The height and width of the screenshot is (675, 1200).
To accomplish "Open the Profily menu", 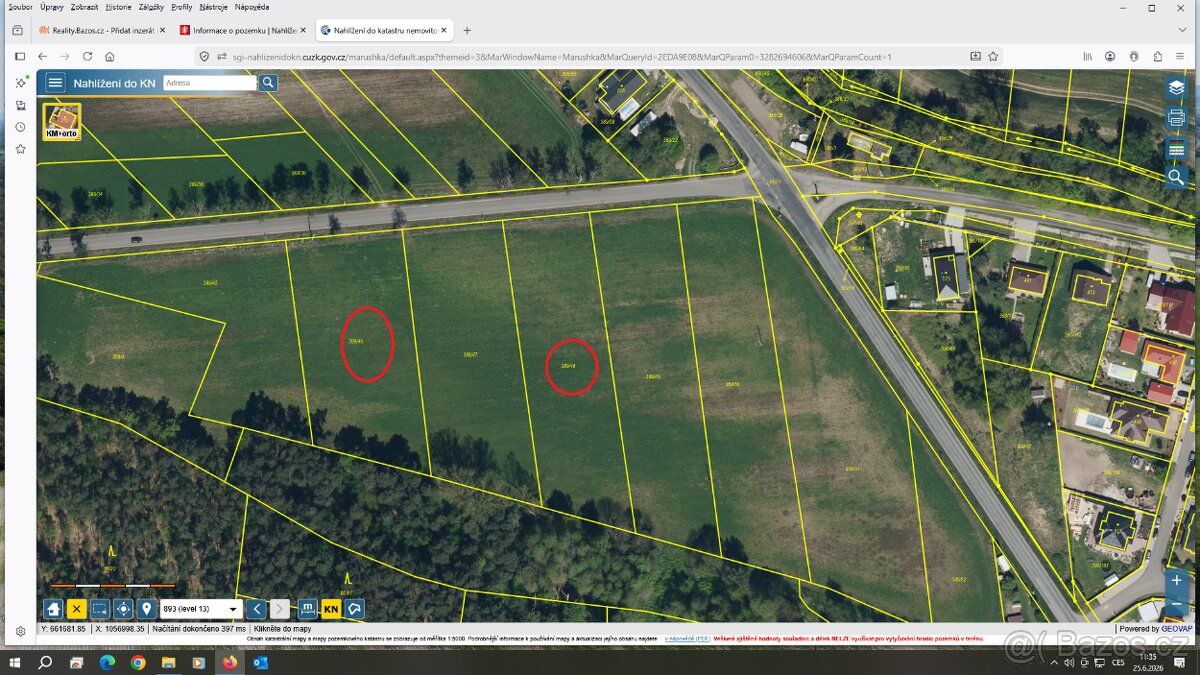I will click(x=182, y=7).
